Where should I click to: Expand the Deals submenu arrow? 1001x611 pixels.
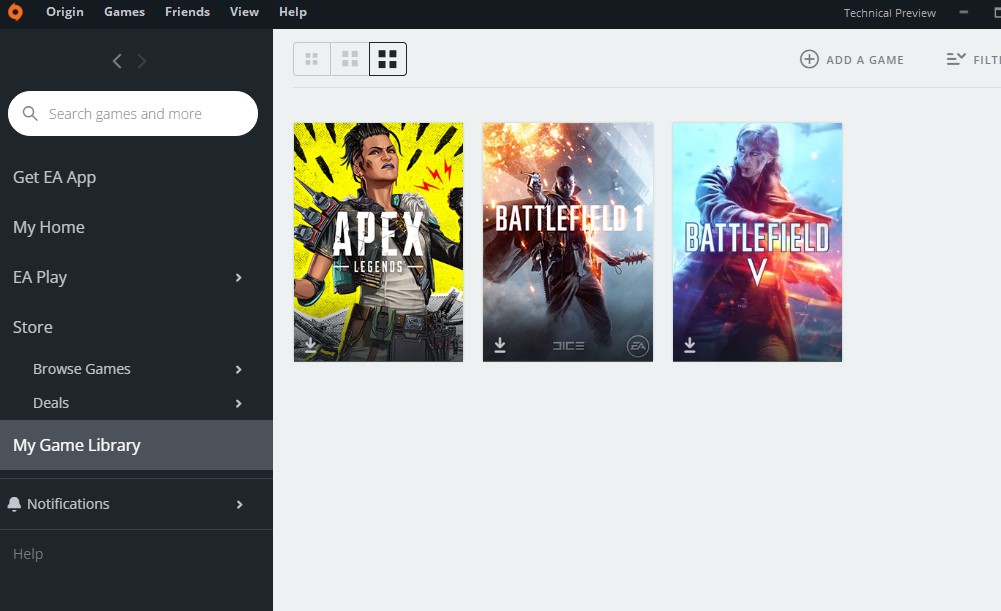coord(238,403)
